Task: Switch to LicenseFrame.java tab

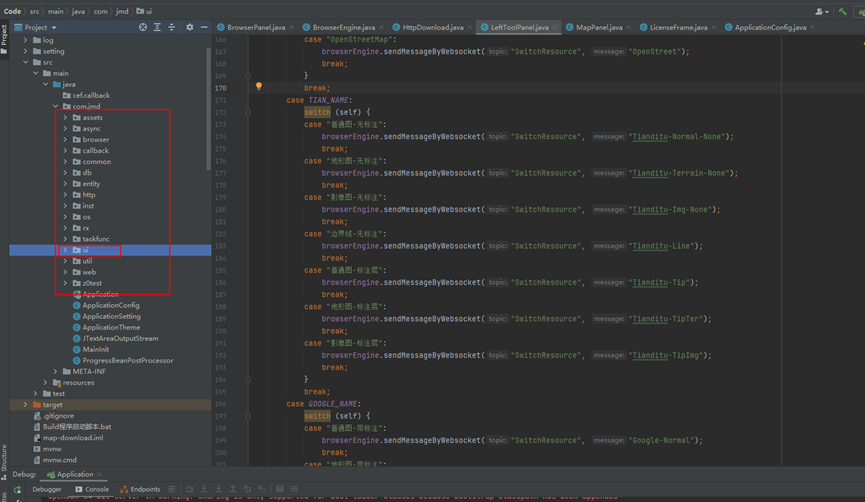Action: [x=679, y=27]
